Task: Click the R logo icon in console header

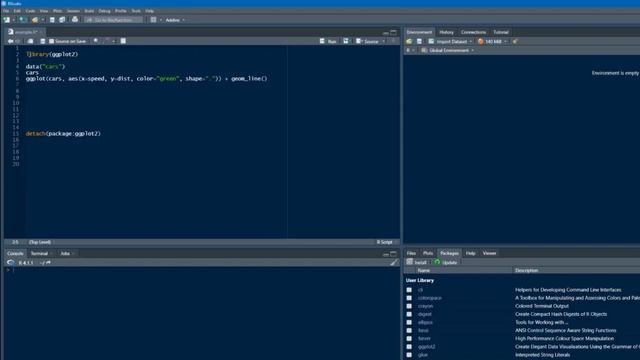Action: tap(11, 263)
